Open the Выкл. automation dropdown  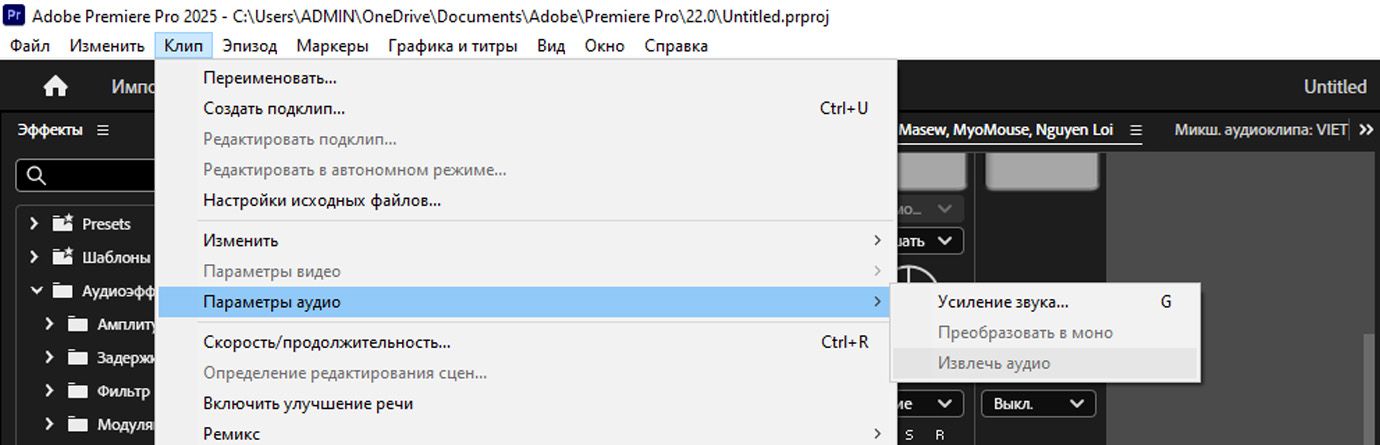pos(1040,404)
